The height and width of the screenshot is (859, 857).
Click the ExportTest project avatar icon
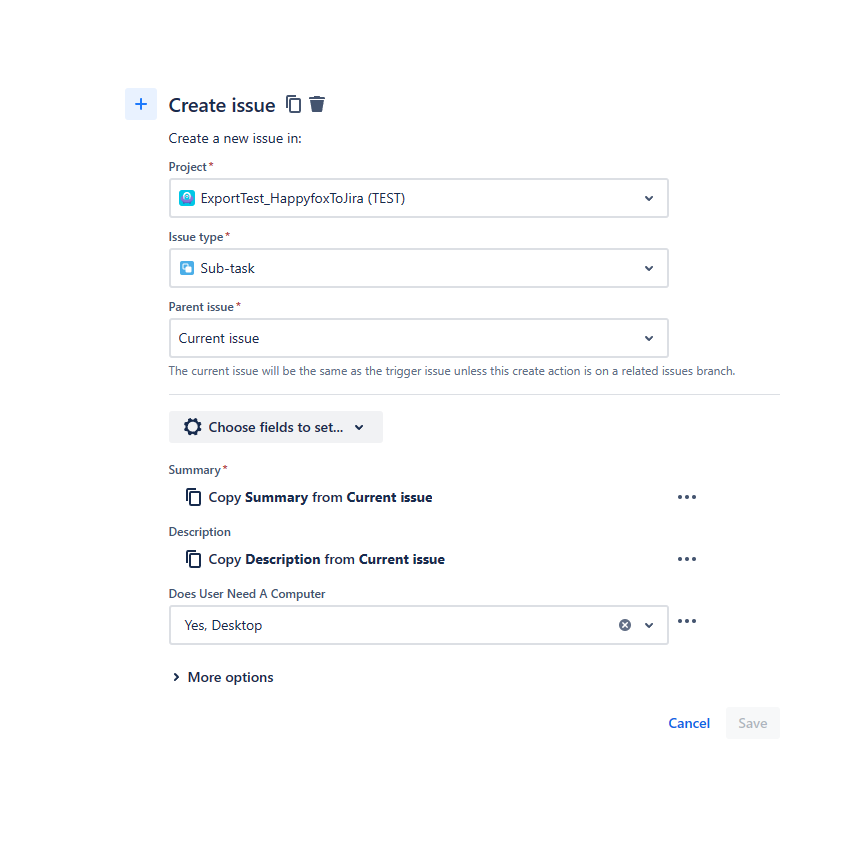(187, 198)
